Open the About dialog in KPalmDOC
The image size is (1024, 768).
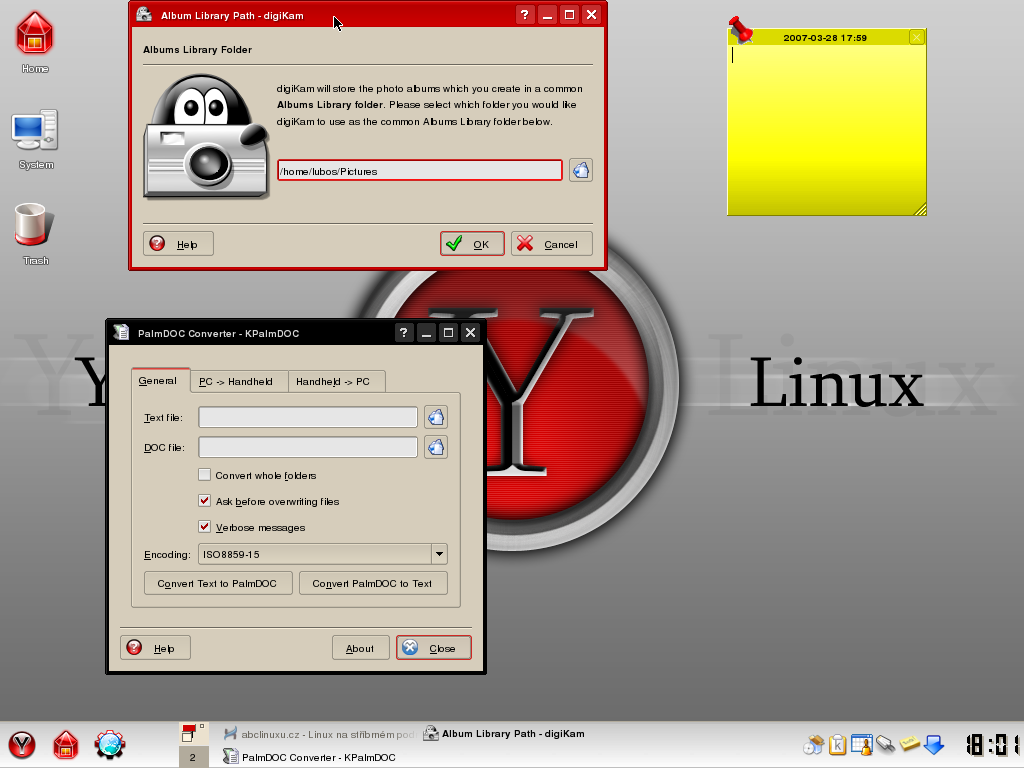coord(360,648)
